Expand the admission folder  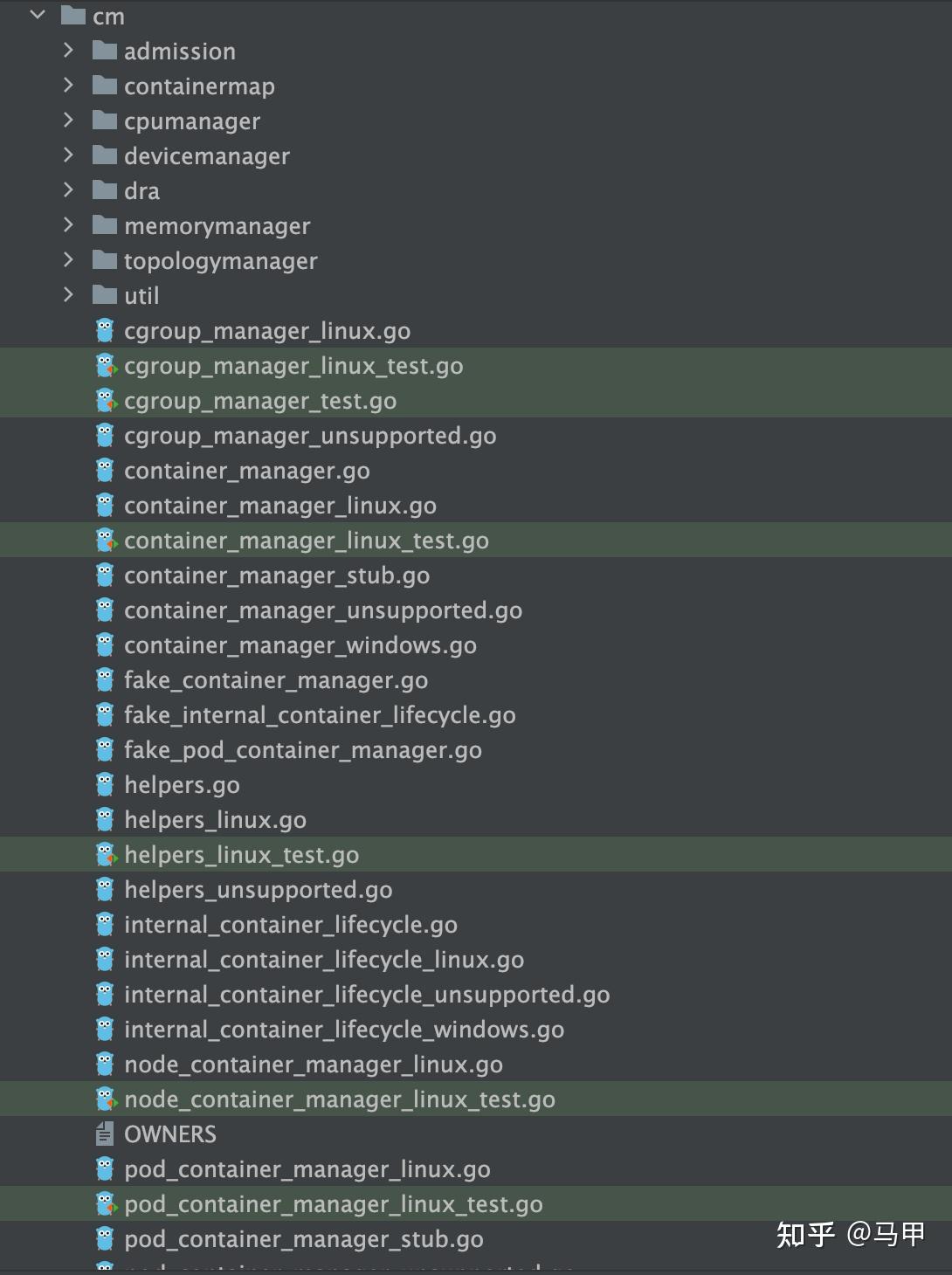tap(68, 51)
